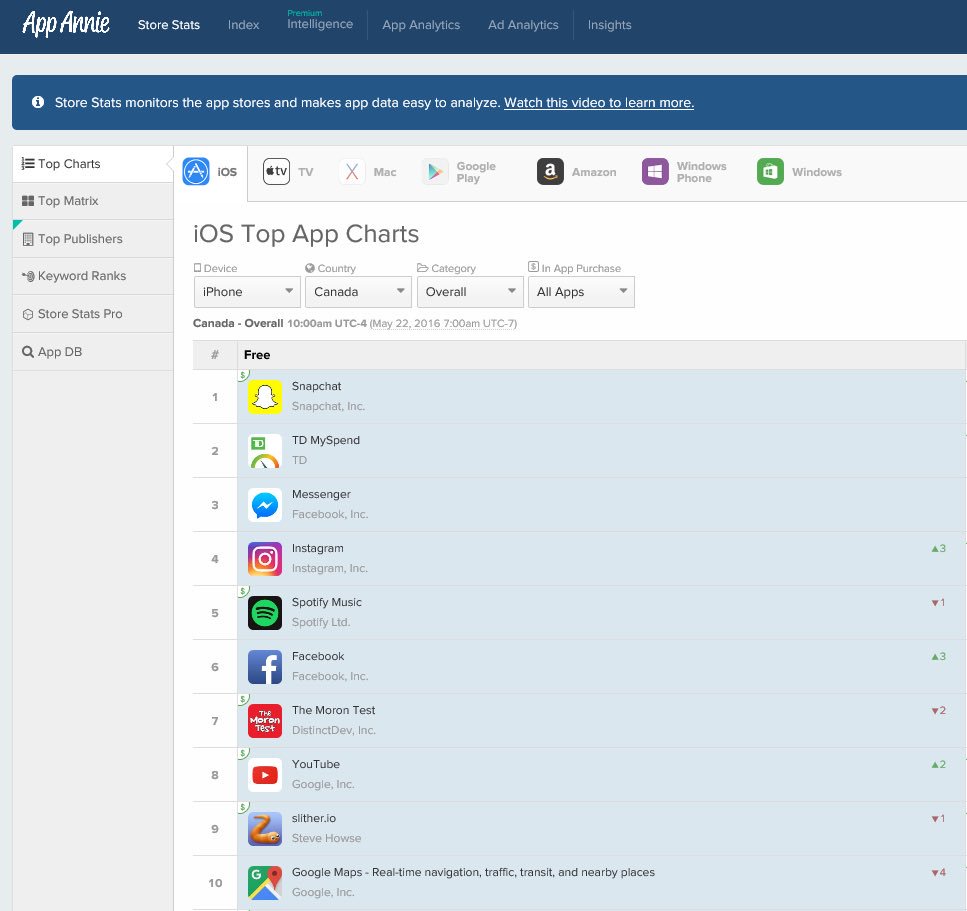Open Insights in top navigation
The width and height of the screenshot is (967, 911).
pyautogui.click(x=609, y=25)
